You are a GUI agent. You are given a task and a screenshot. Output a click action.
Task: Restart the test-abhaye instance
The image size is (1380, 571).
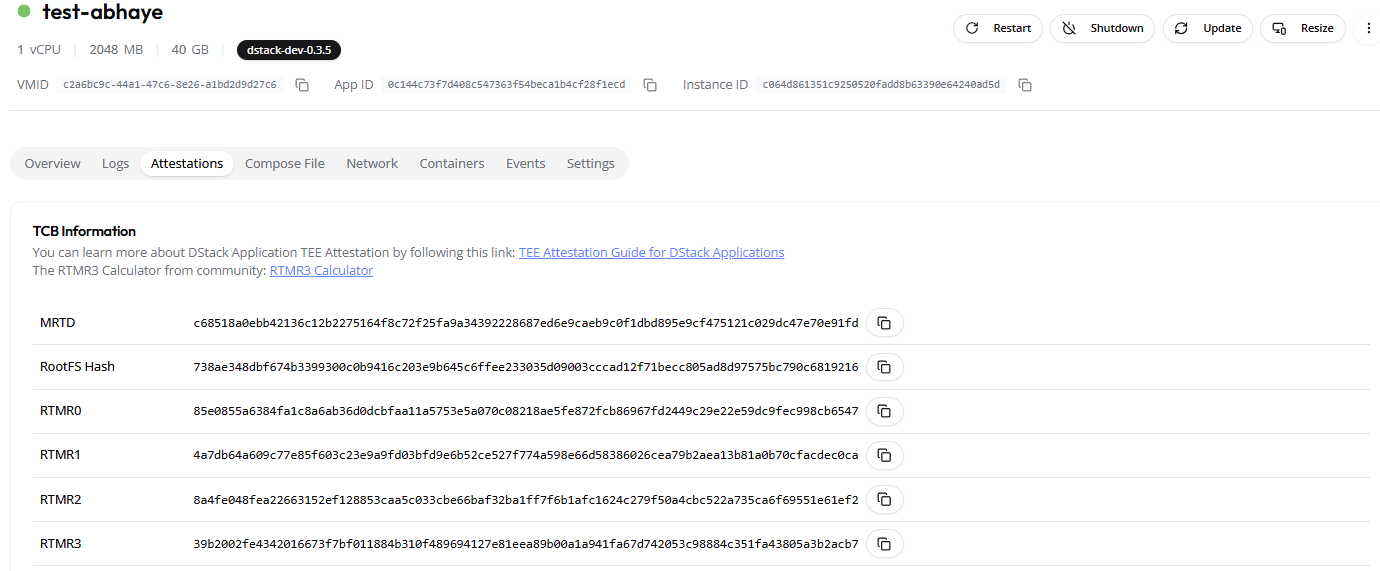pyautogui.click(x=998, y=28)
